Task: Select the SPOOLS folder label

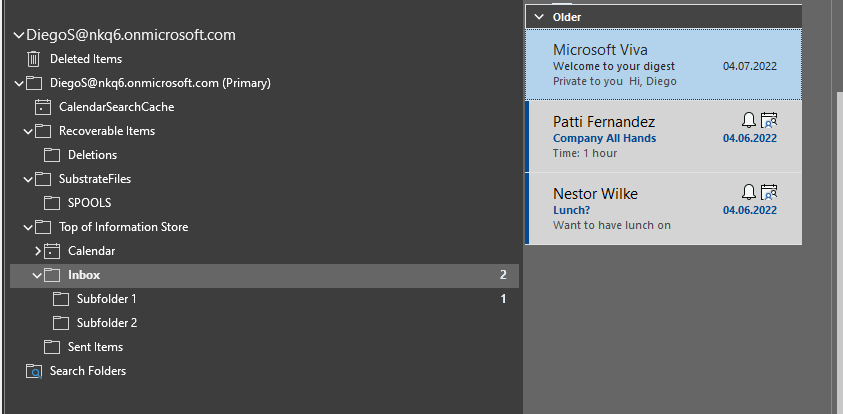Action: (89, 203)
